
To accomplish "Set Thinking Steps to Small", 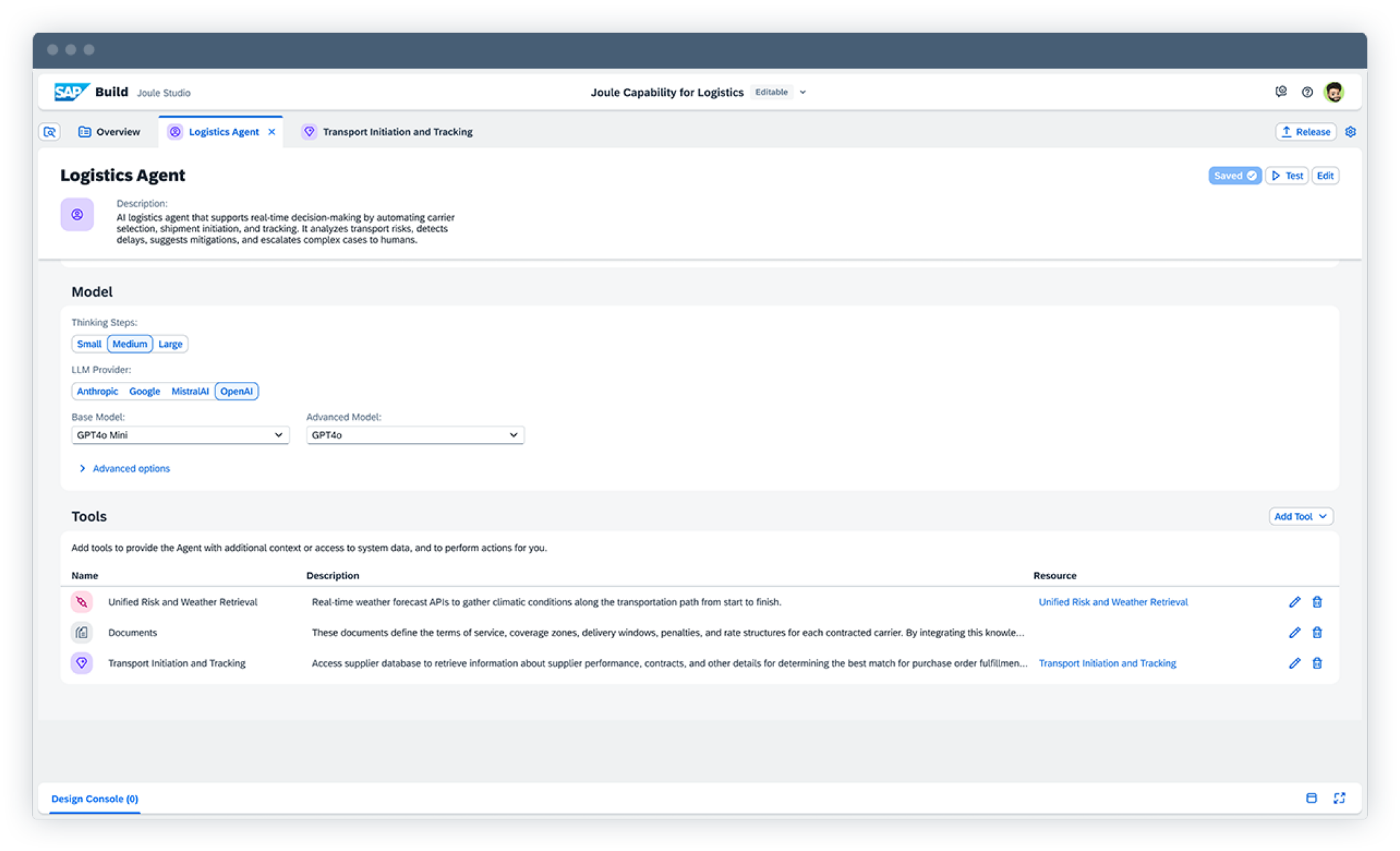I will (89, 344).
